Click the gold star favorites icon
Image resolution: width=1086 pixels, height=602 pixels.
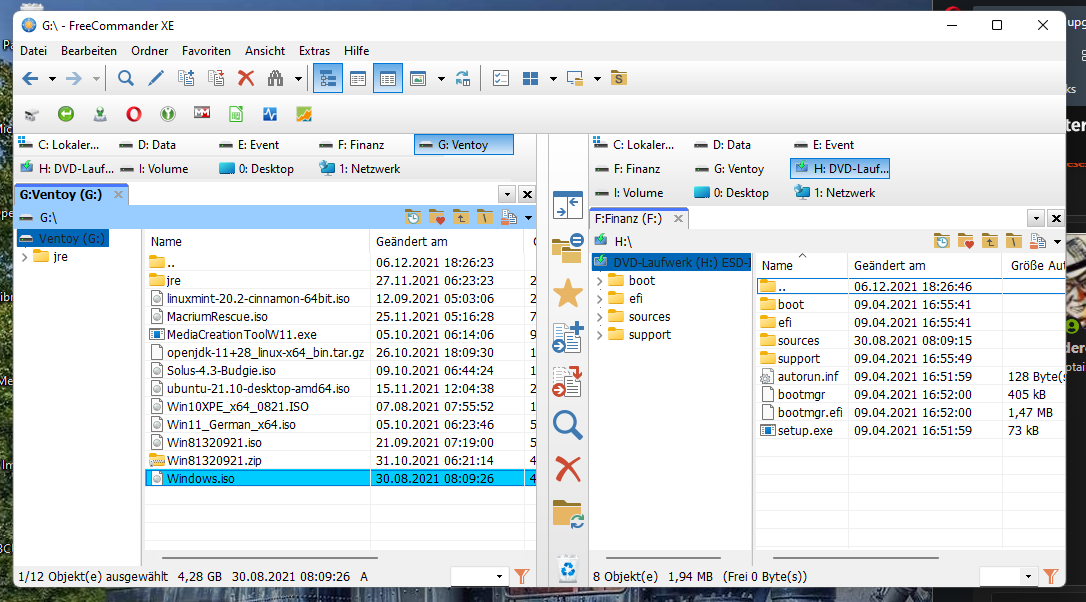click(568, 294)
